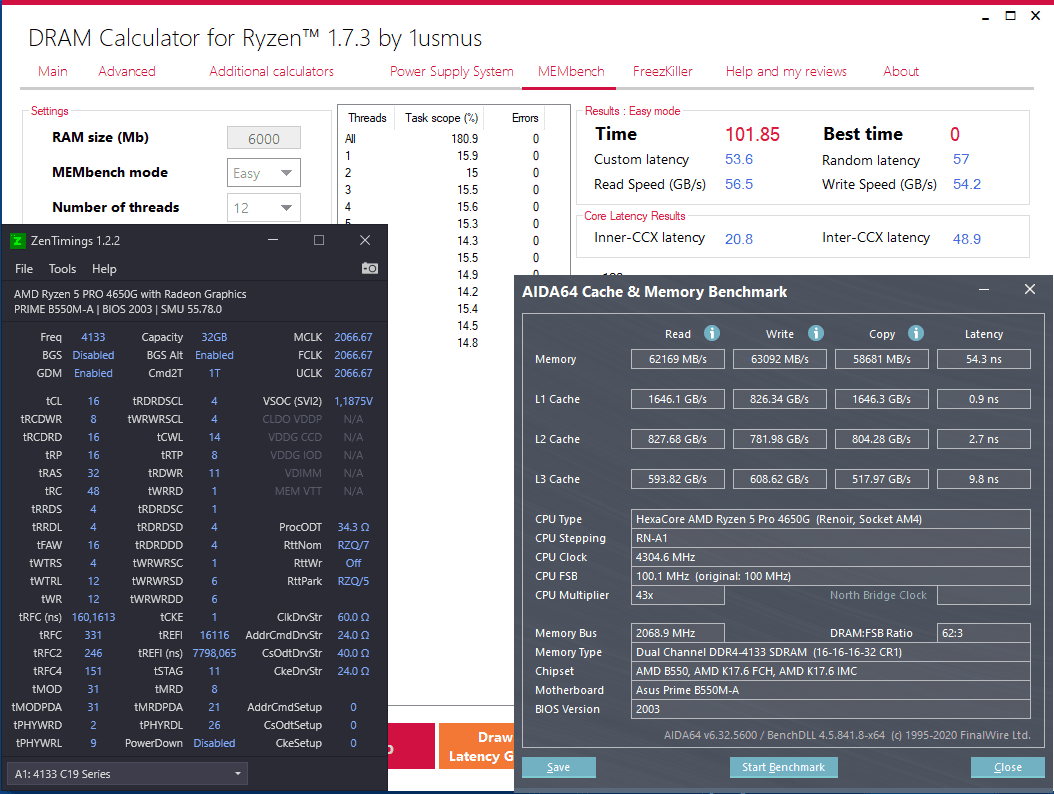This screenshot has width=1054, height=794.
Task: Click the ZenTimings green Z app icon
Action: tap(18, 241)
